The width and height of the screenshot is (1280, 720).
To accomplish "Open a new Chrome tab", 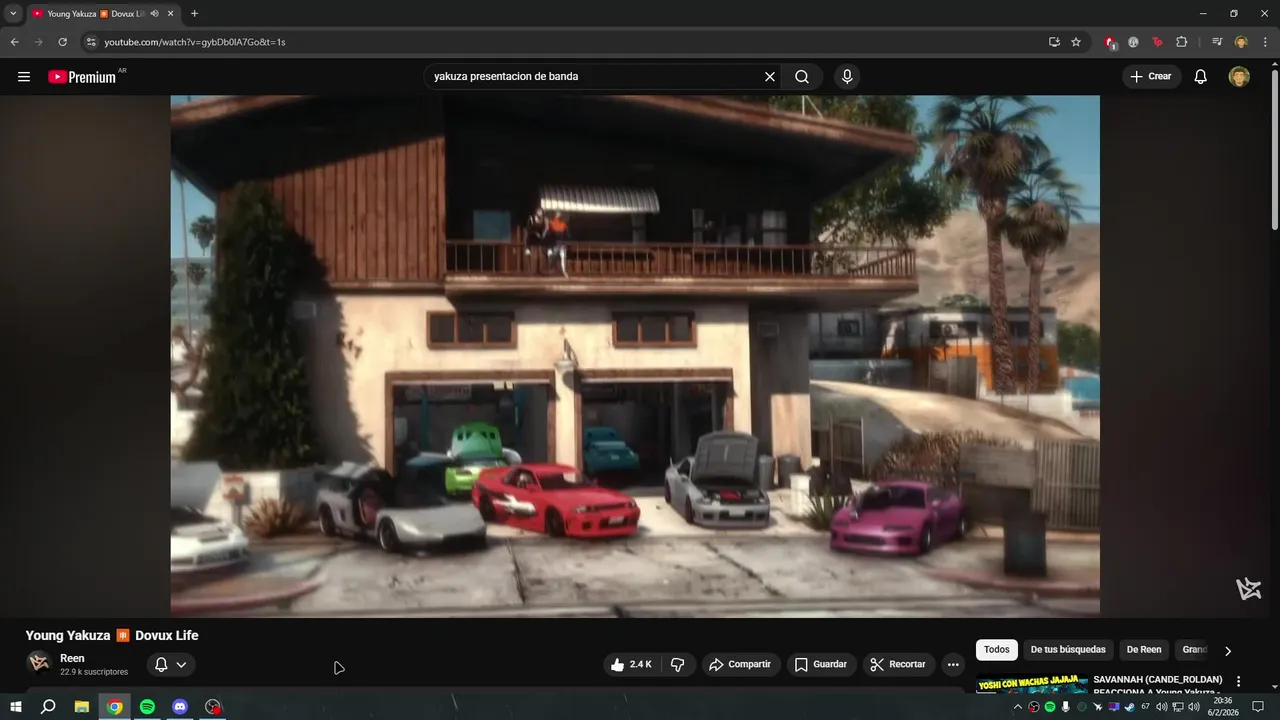I will [x=194, y=14].
